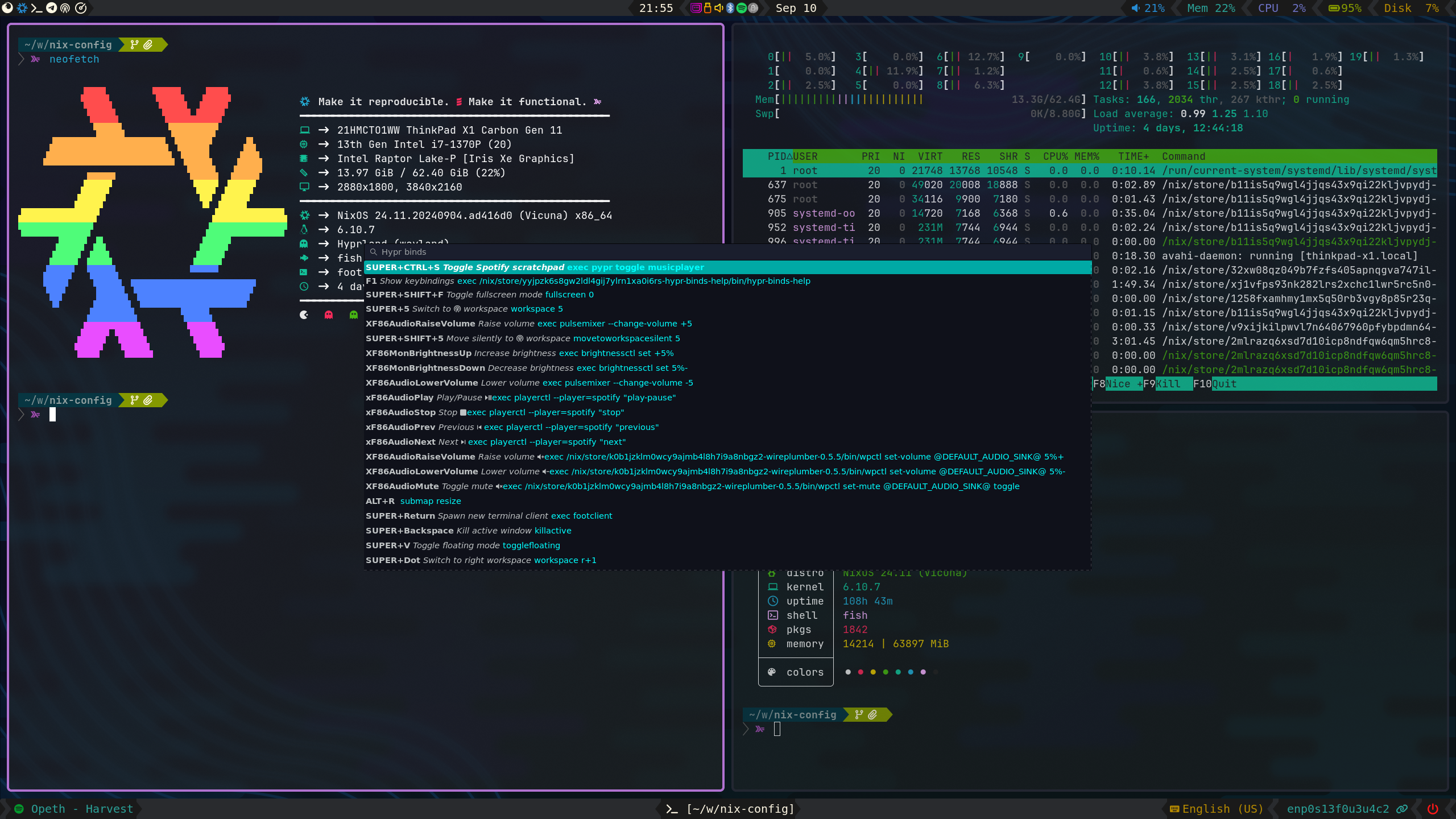Click the NixOS snowflake workspace icon
Screen dimensions: 1456x819
click(x=22, y=8)
